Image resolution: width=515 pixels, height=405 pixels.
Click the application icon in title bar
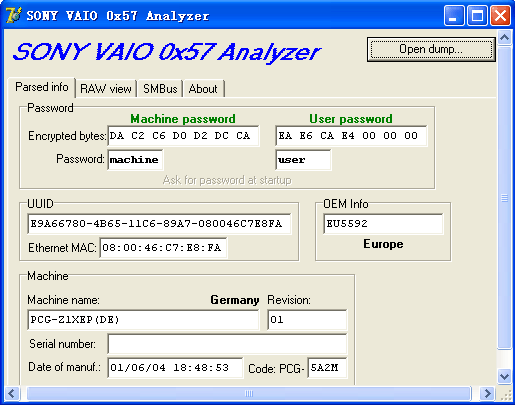(13, 15)
